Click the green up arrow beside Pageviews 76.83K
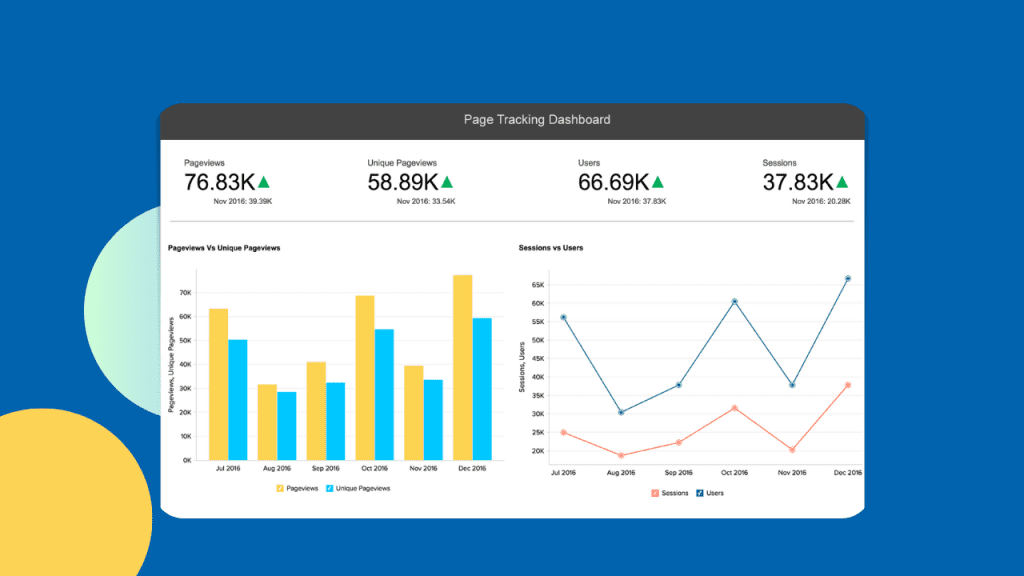 click(264, 182)
